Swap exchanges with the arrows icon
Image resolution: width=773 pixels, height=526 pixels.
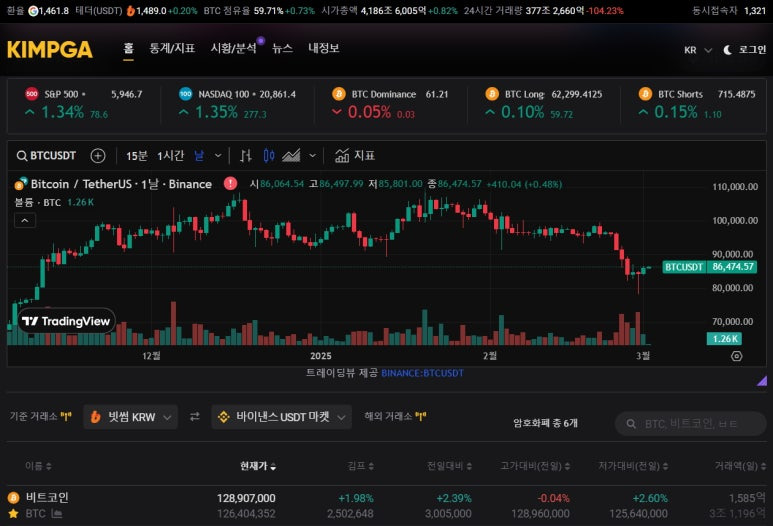[x=195, y=417]
